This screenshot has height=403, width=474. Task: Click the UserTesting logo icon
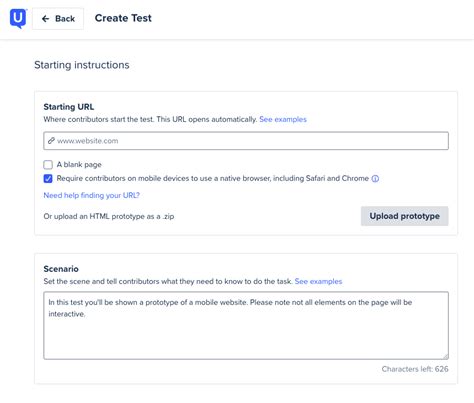click(18, 18)
